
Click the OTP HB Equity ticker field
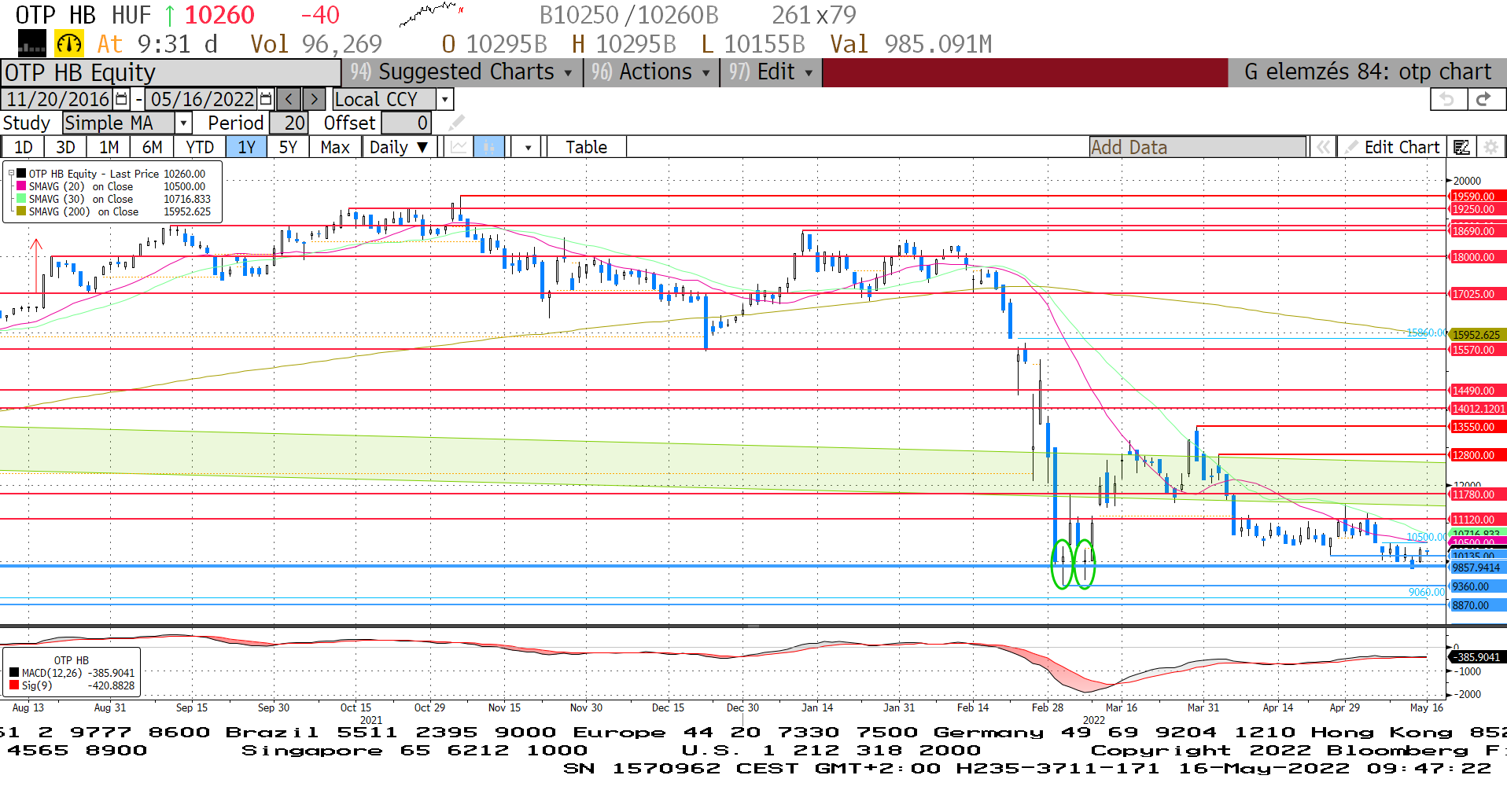tap(171, 72)
